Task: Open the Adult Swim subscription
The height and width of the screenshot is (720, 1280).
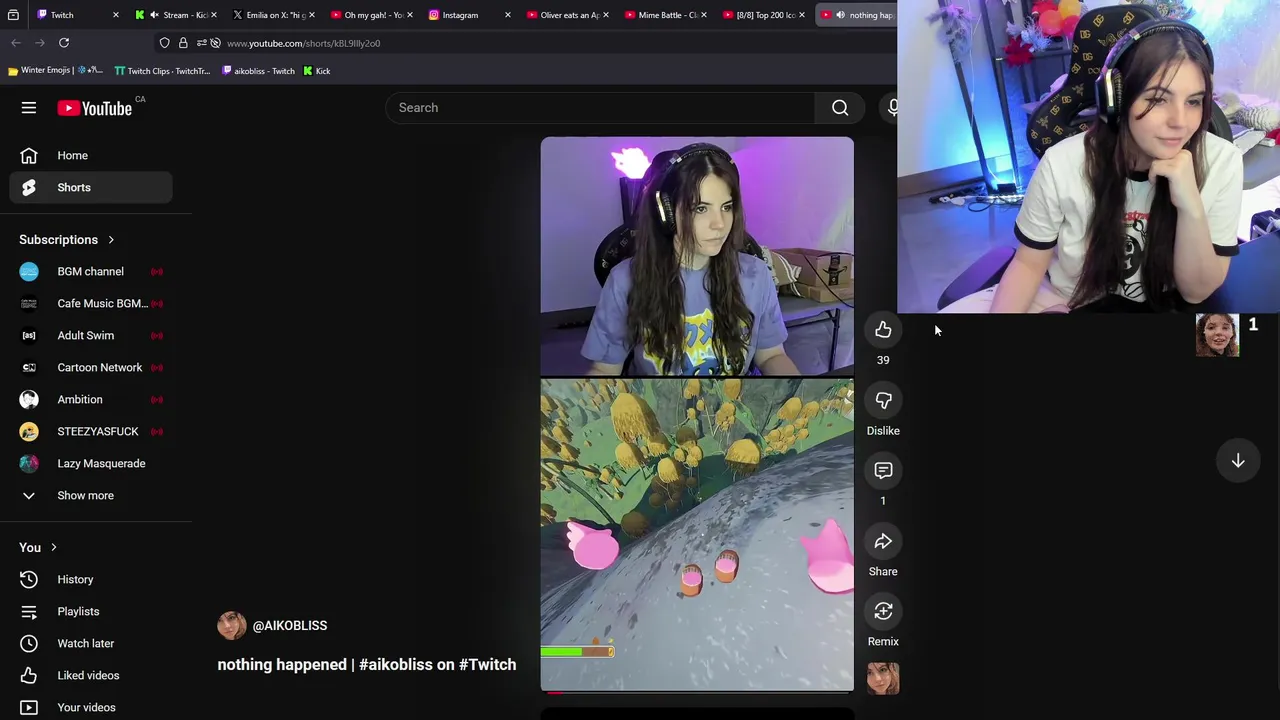Action: coord(91,336)
